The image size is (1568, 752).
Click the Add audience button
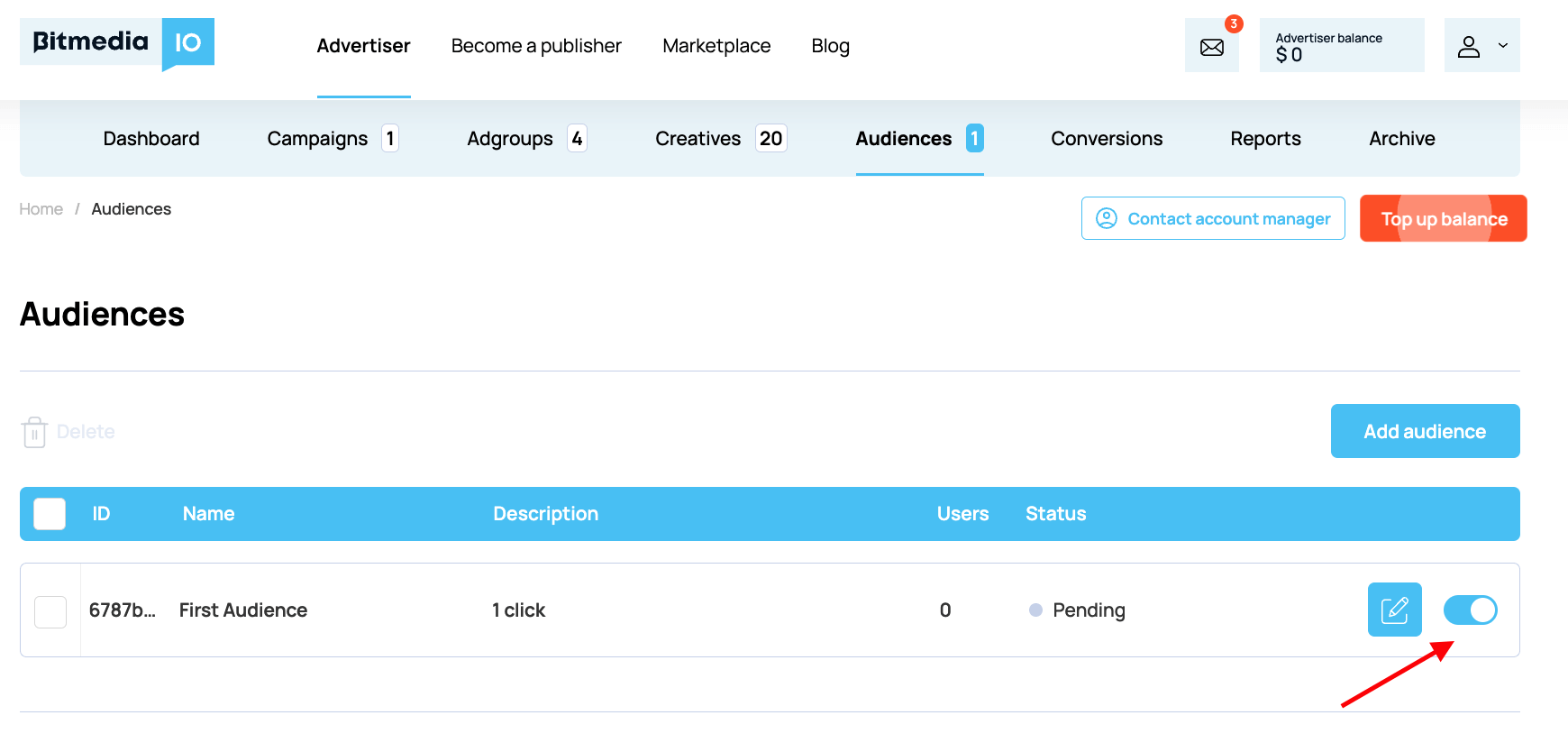click(x=1426, y=431)
